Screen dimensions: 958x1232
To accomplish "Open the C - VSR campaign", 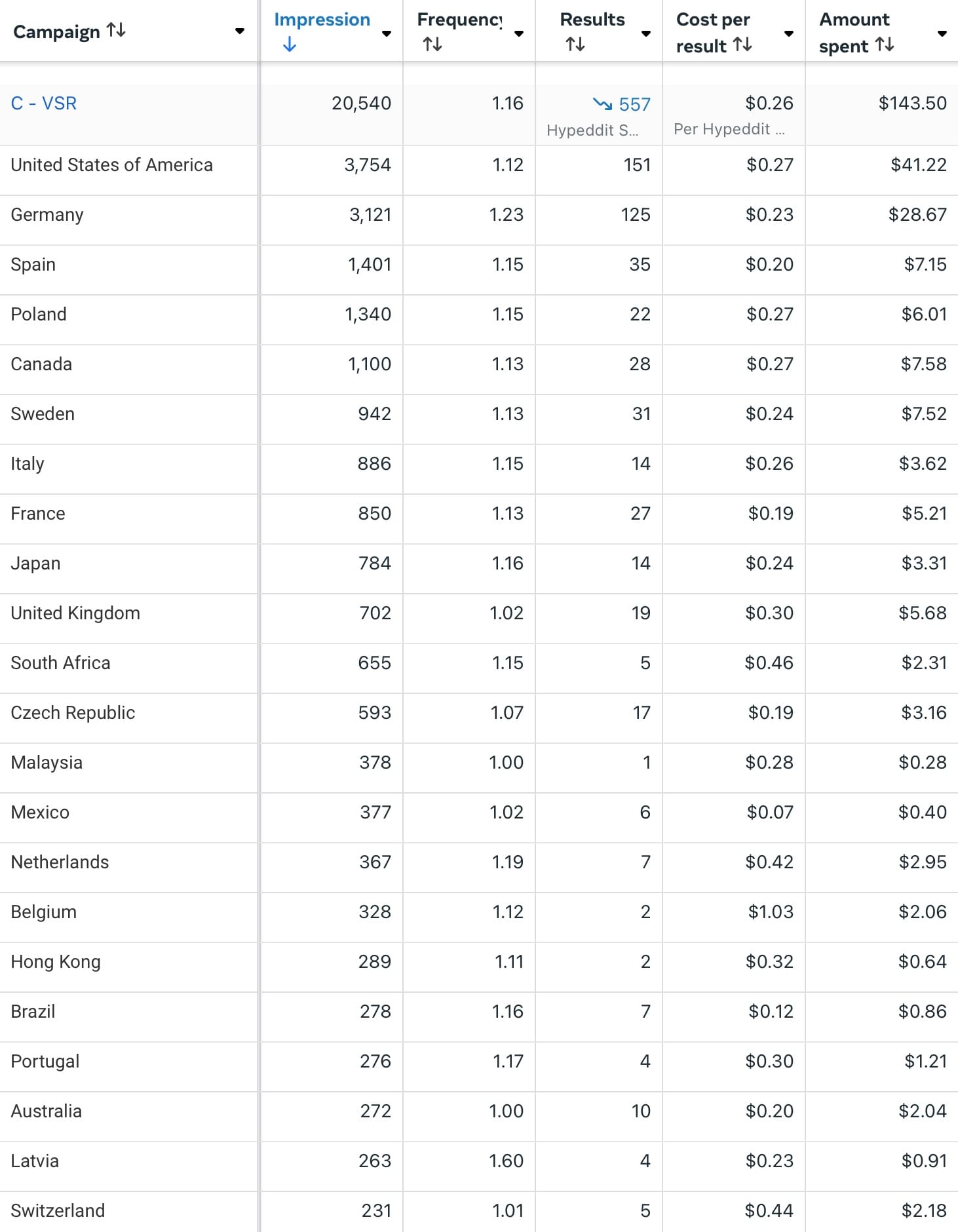I will click(x=43, y=103).
